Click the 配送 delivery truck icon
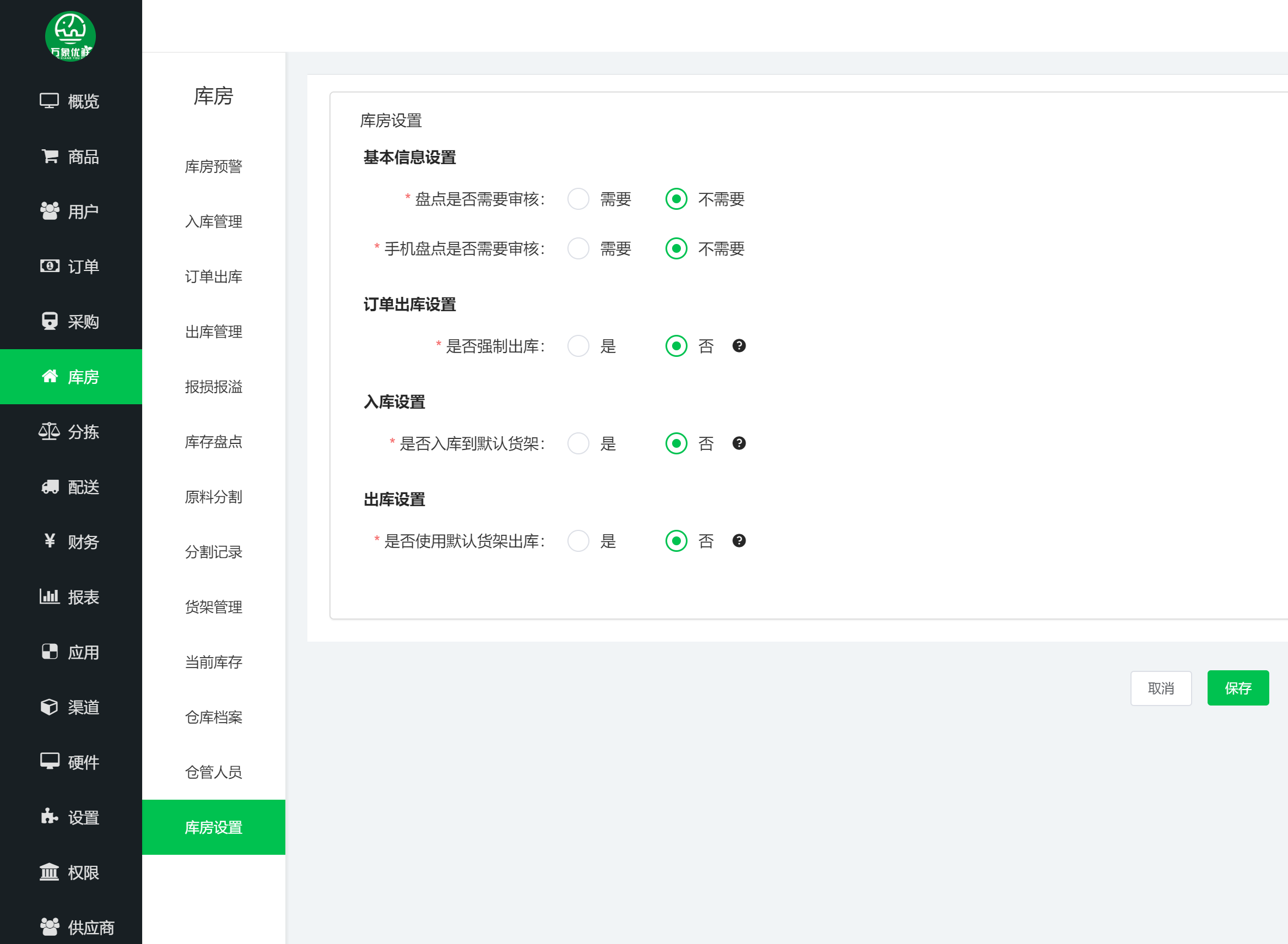Screen dimensions: 1288x944 50,487
